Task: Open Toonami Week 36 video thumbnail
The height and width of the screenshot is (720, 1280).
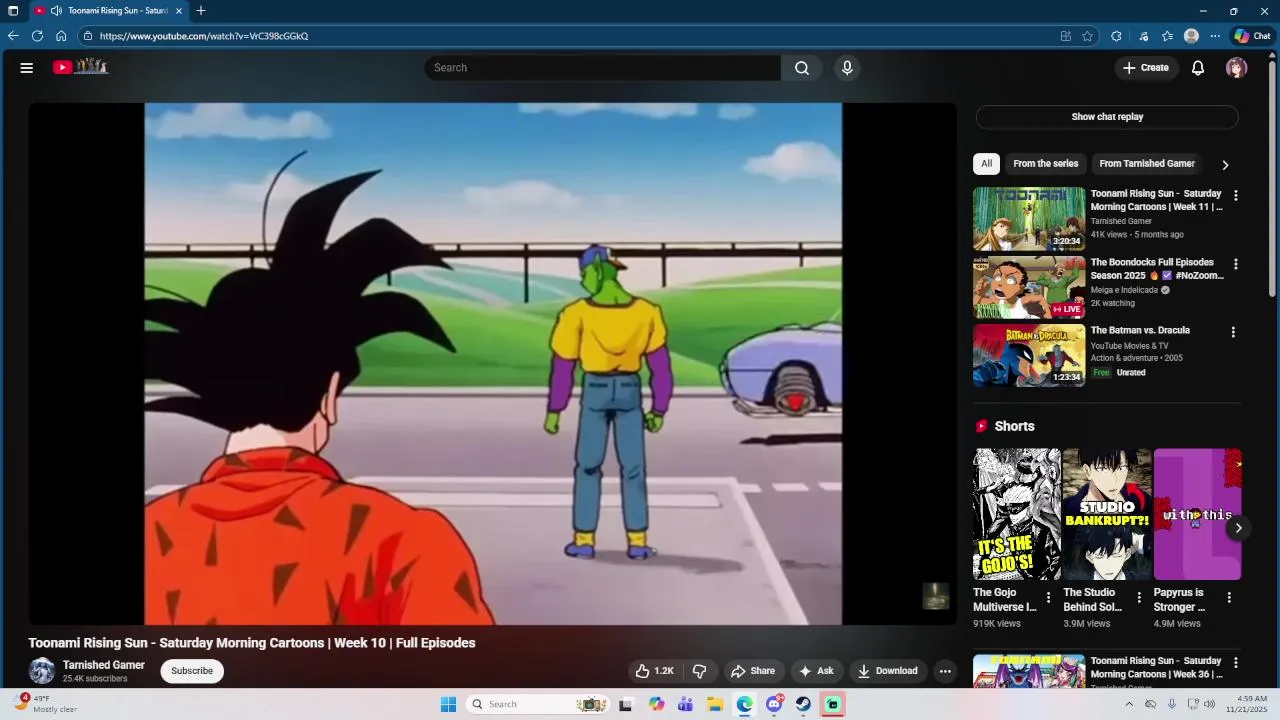Action: (x=1029, y=671)
